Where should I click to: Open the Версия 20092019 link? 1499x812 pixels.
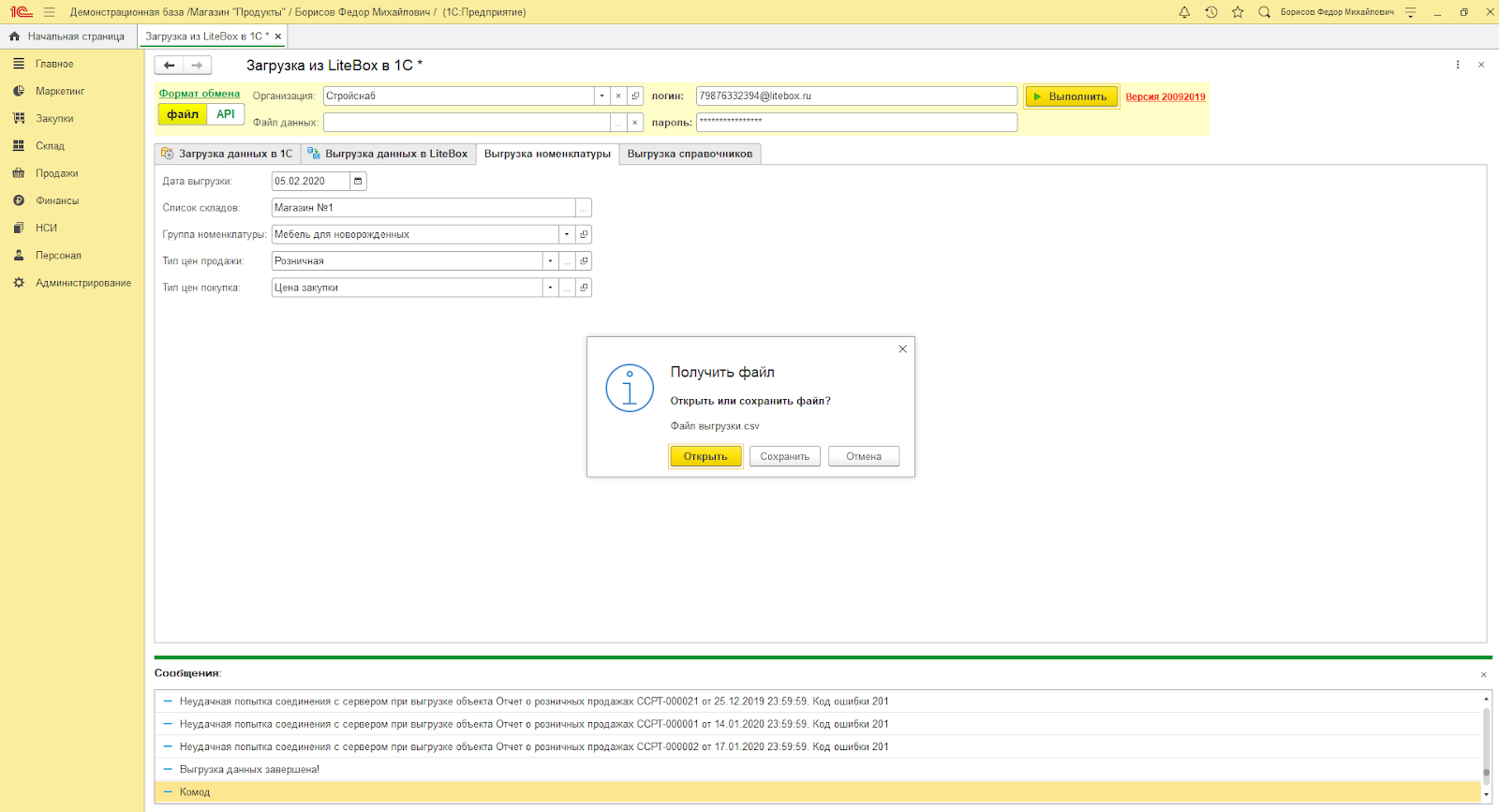(x=1165, y=96)
